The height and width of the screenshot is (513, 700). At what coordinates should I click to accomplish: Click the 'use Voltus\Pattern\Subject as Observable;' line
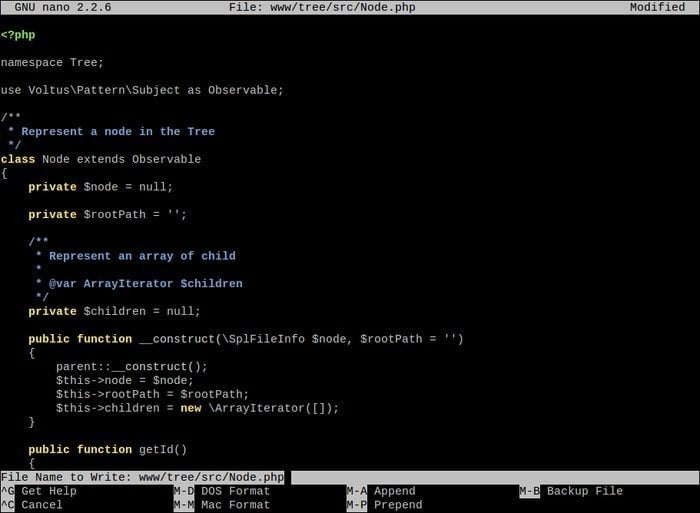(x=142, y=90)
